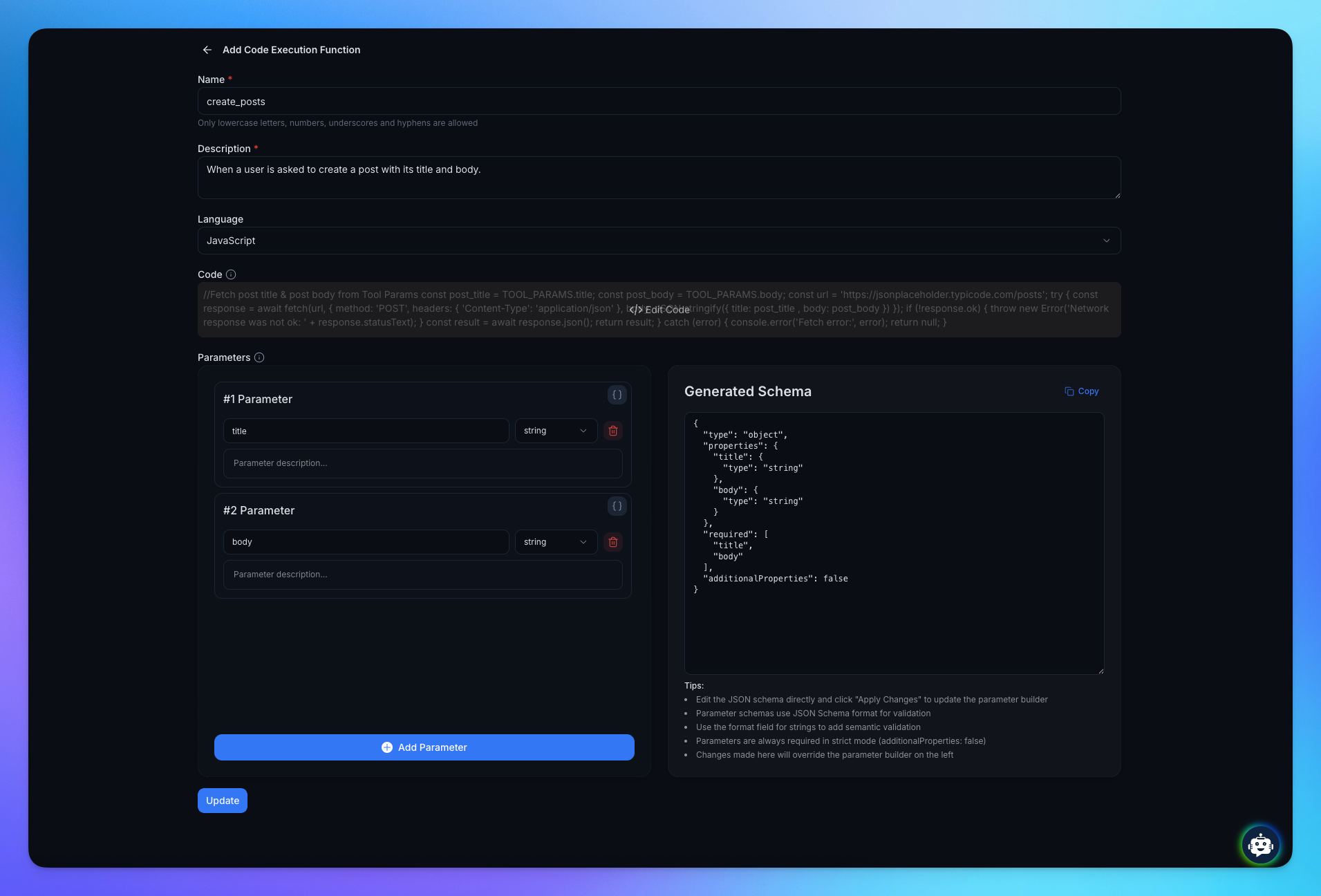This screenshot has width=1321, height=896.
Task: Click the title parameter description field
Action: pos(422,463)
